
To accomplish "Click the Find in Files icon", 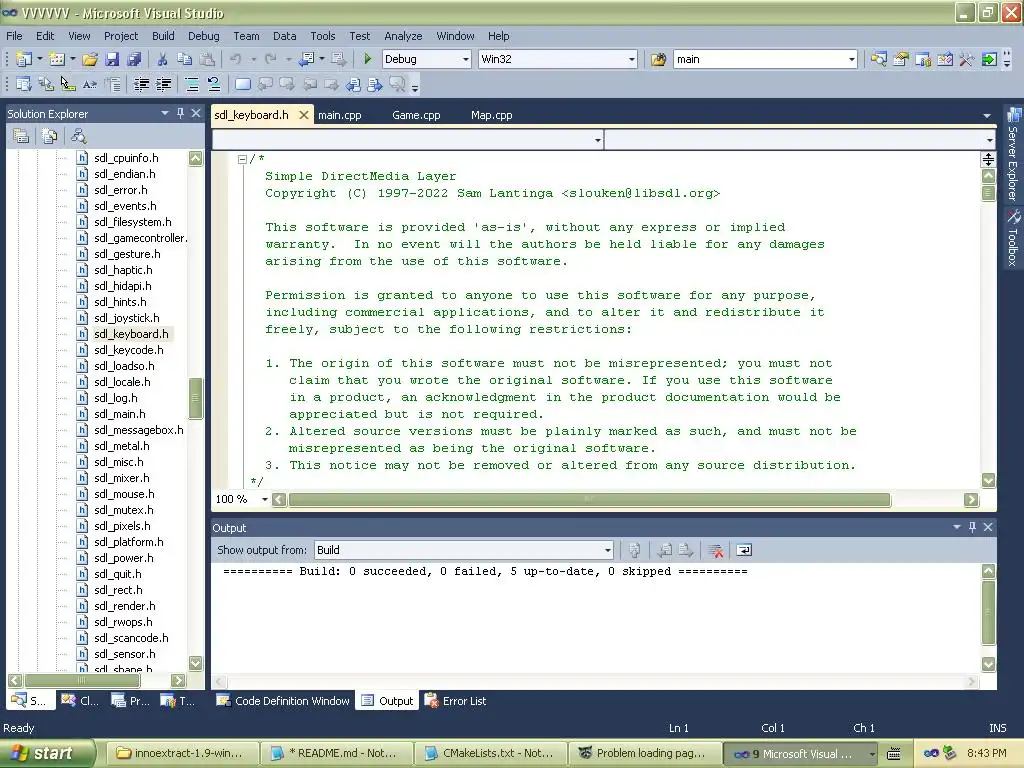I will pyautogui.click(x=658, y=59).
